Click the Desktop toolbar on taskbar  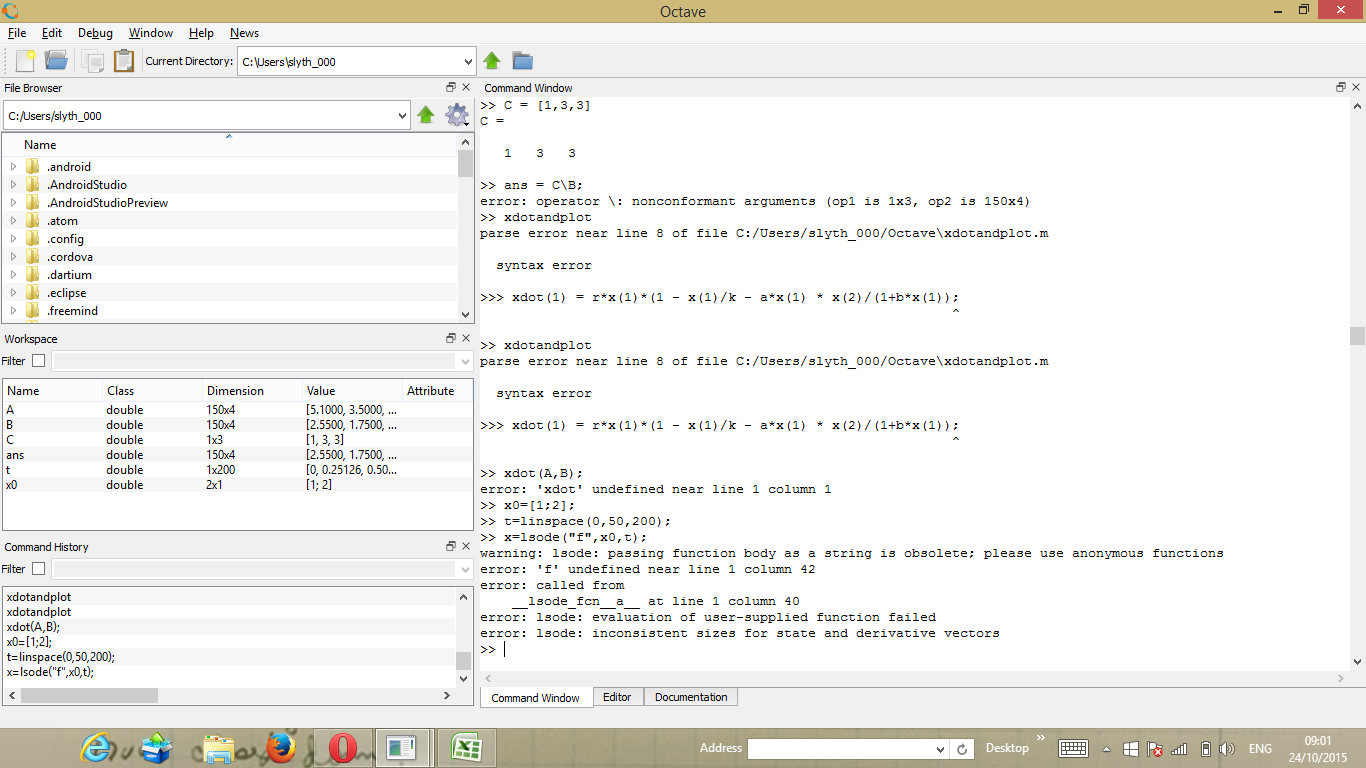(1007, 748)
